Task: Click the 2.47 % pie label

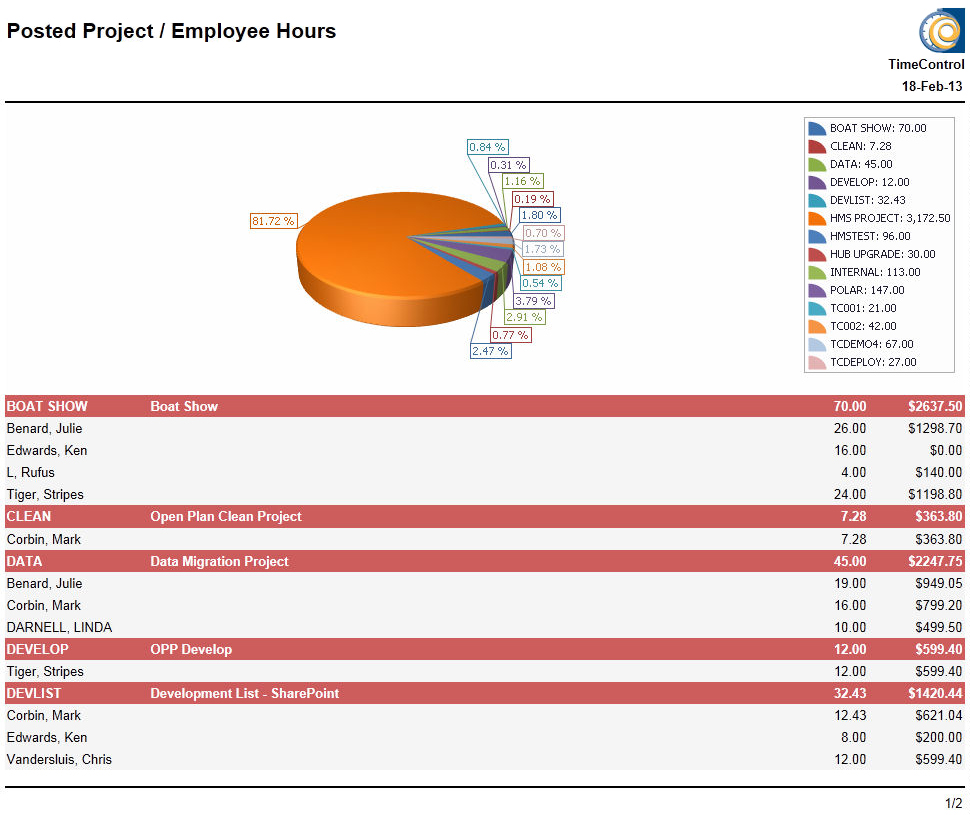Action: (x=491, y=351)
